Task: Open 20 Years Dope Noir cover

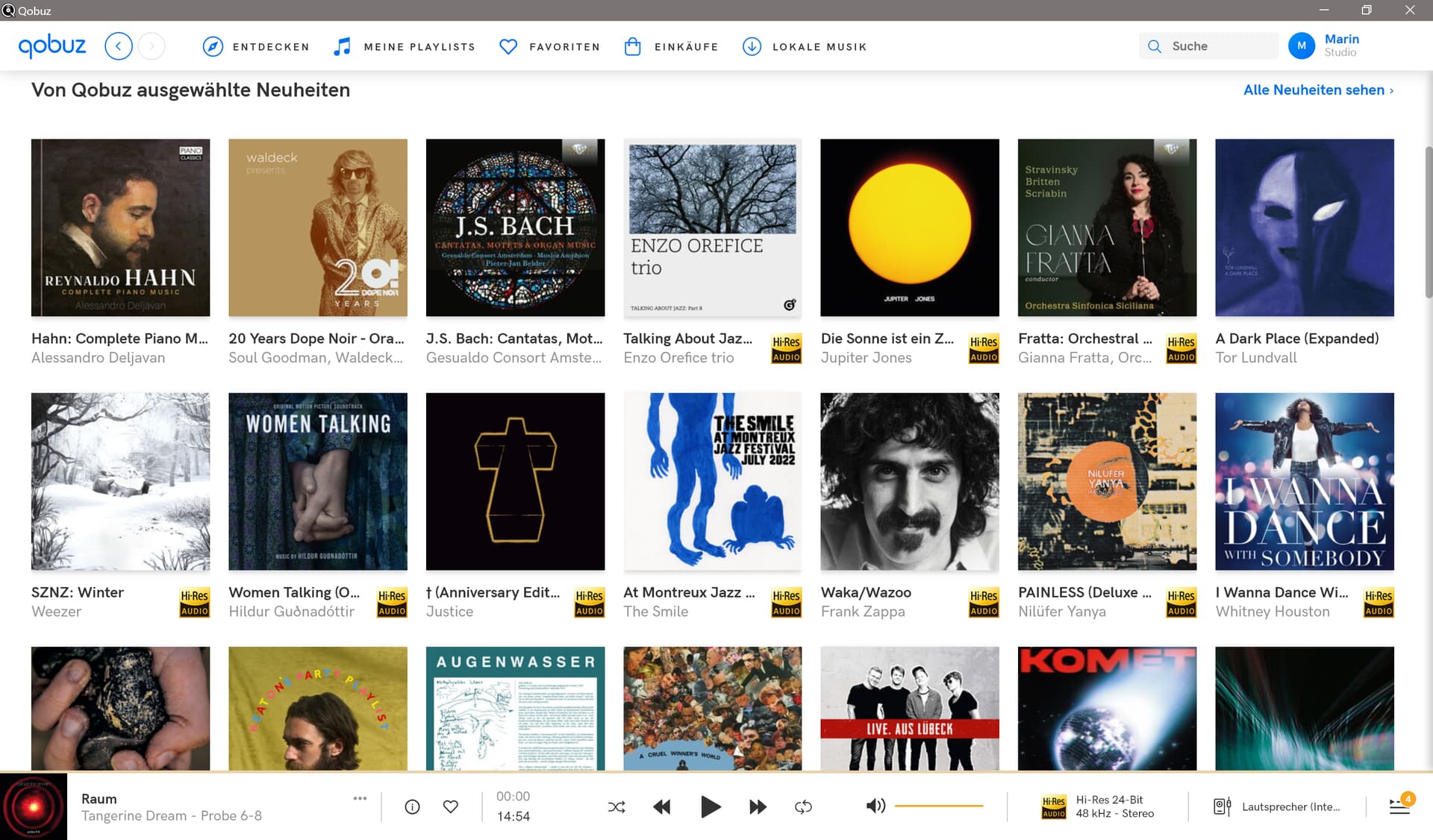Action: (x=318, y=228)
